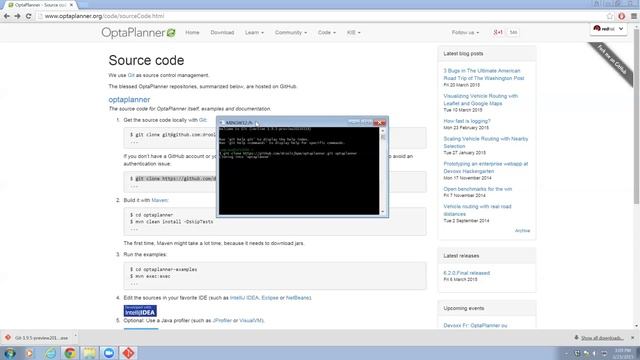Screen dimensions: 640x360
Task: Open the media player taskbar icon
Action: 29,353
